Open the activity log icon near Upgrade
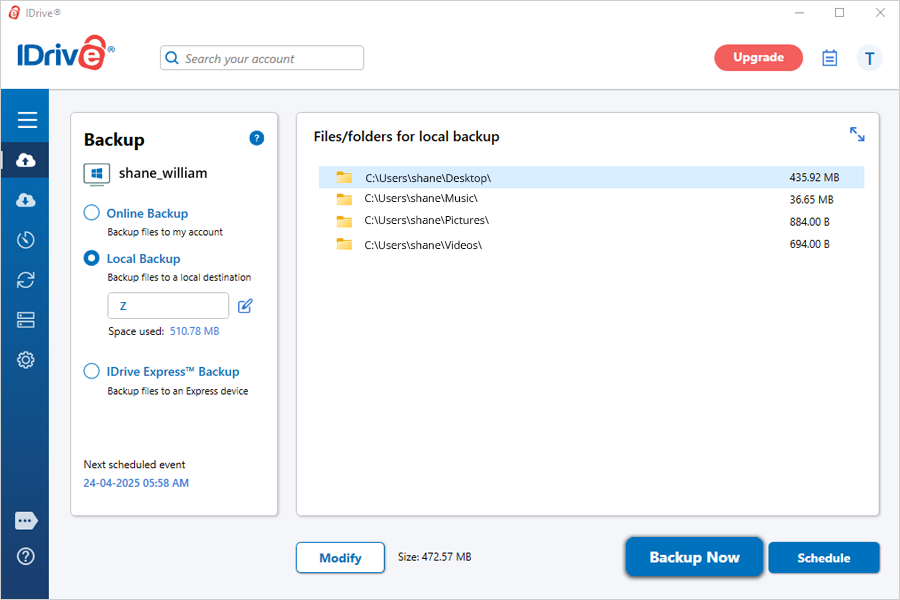This screenshot has width=900, height=600. (x=829, y=58)
